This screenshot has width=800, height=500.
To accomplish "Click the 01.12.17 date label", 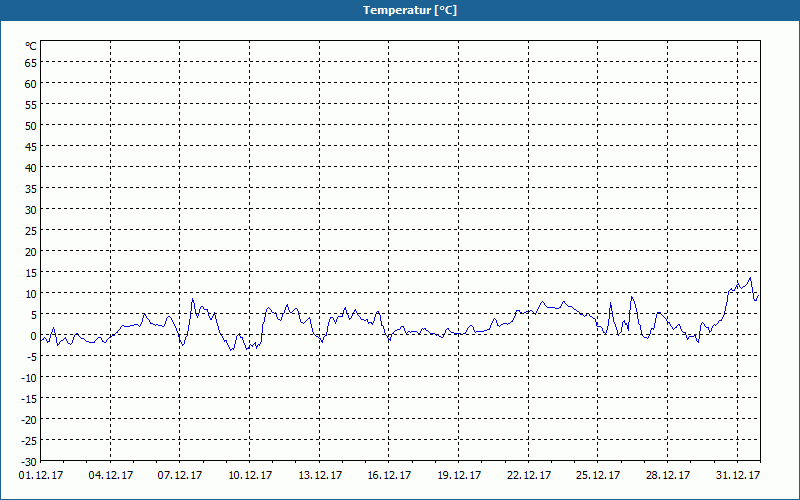I will (41, 475).
